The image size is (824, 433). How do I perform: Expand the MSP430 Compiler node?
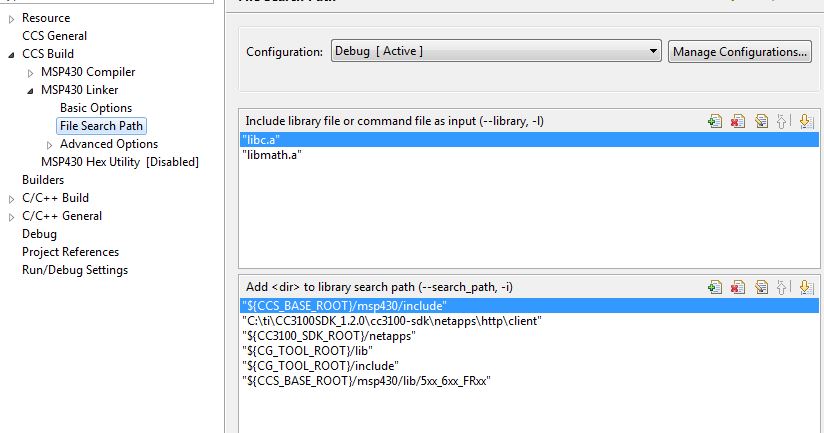point(30,73)
